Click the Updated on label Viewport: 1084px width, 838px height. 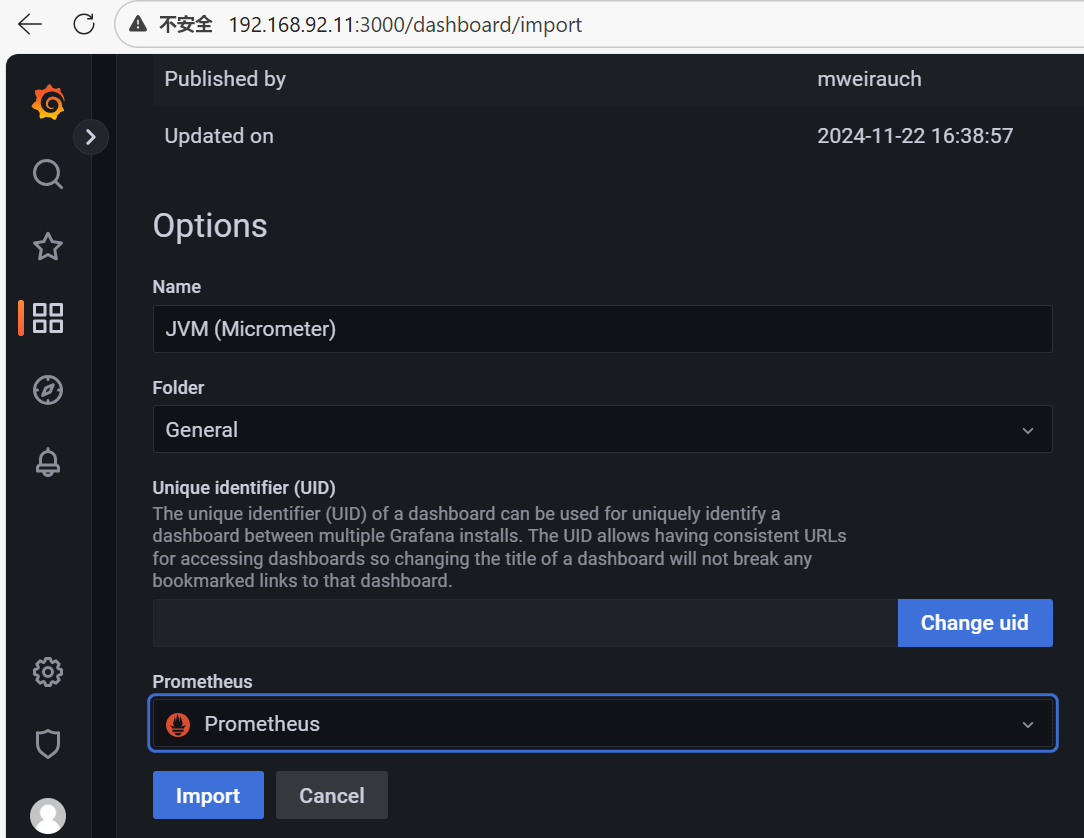point(218,136)
